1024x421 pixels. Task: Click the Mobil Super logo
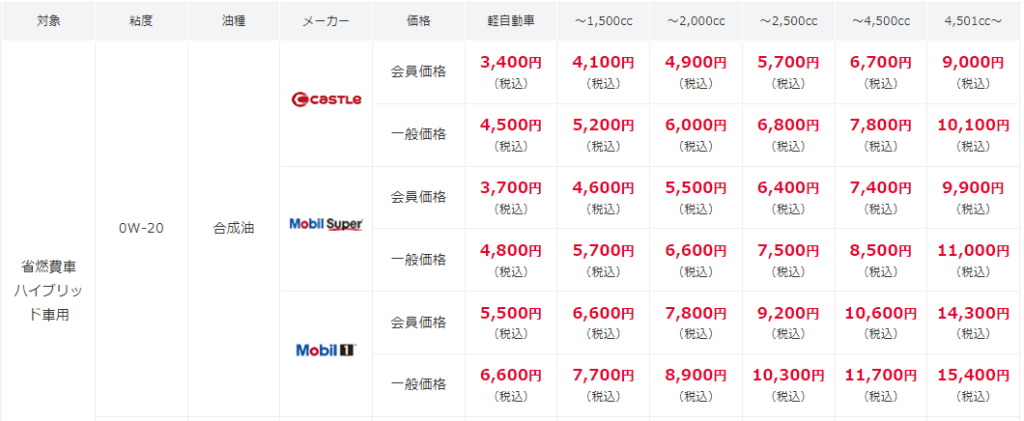[x=326, y=225]
